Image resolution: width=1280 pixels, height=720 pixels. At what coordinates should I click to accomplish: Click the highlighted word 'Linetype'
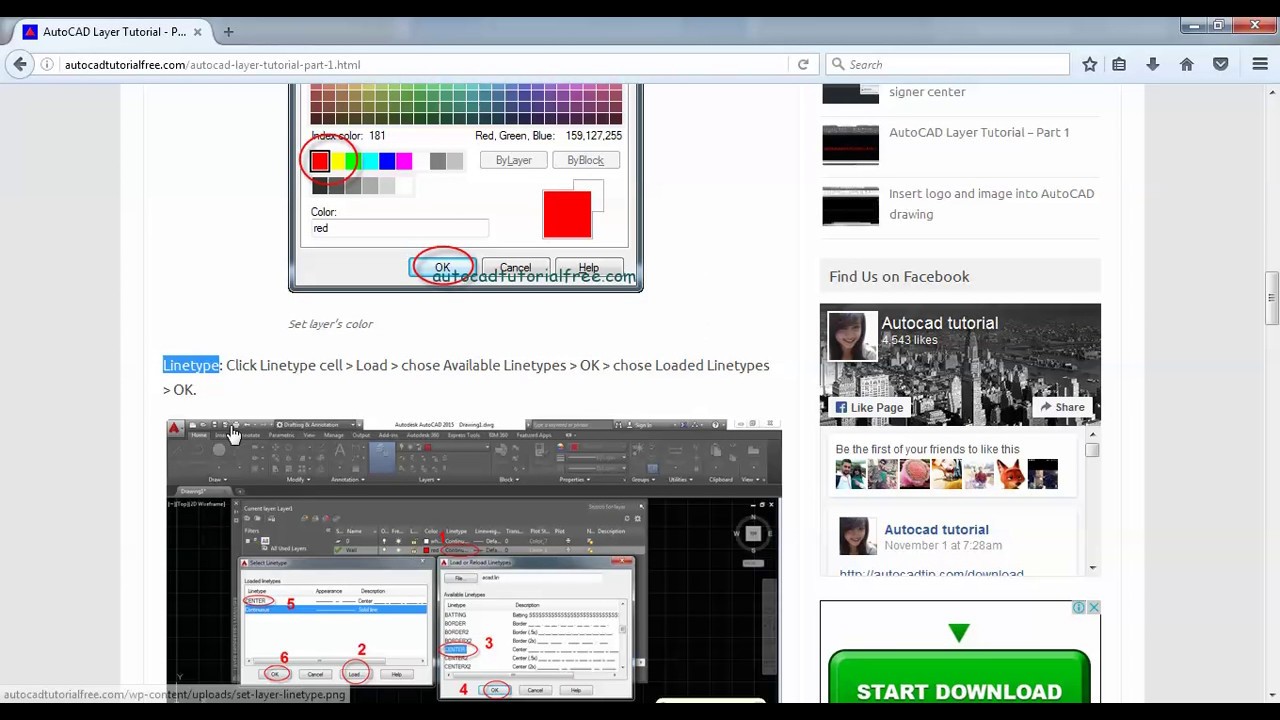pyautogui.click(x=191, y=365)
